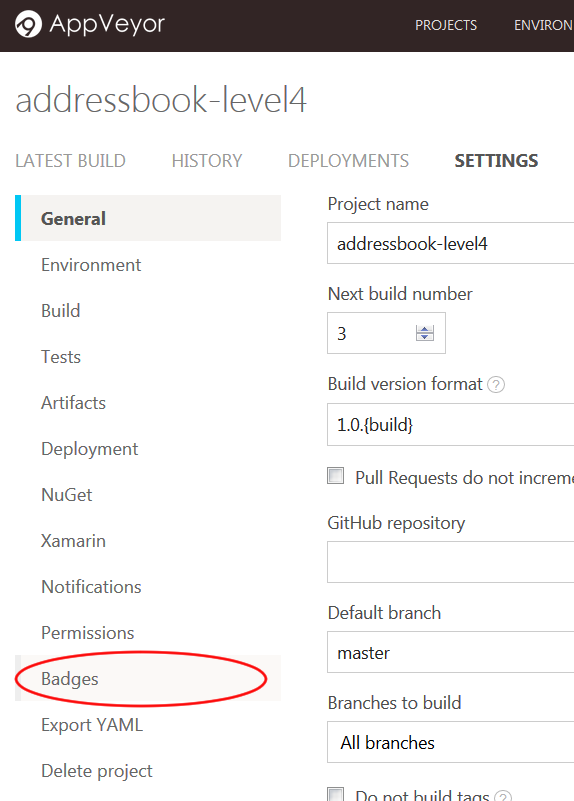Screen dimensions: 574x801
Task: Open the History tab
Action: (x=207, y=161)
